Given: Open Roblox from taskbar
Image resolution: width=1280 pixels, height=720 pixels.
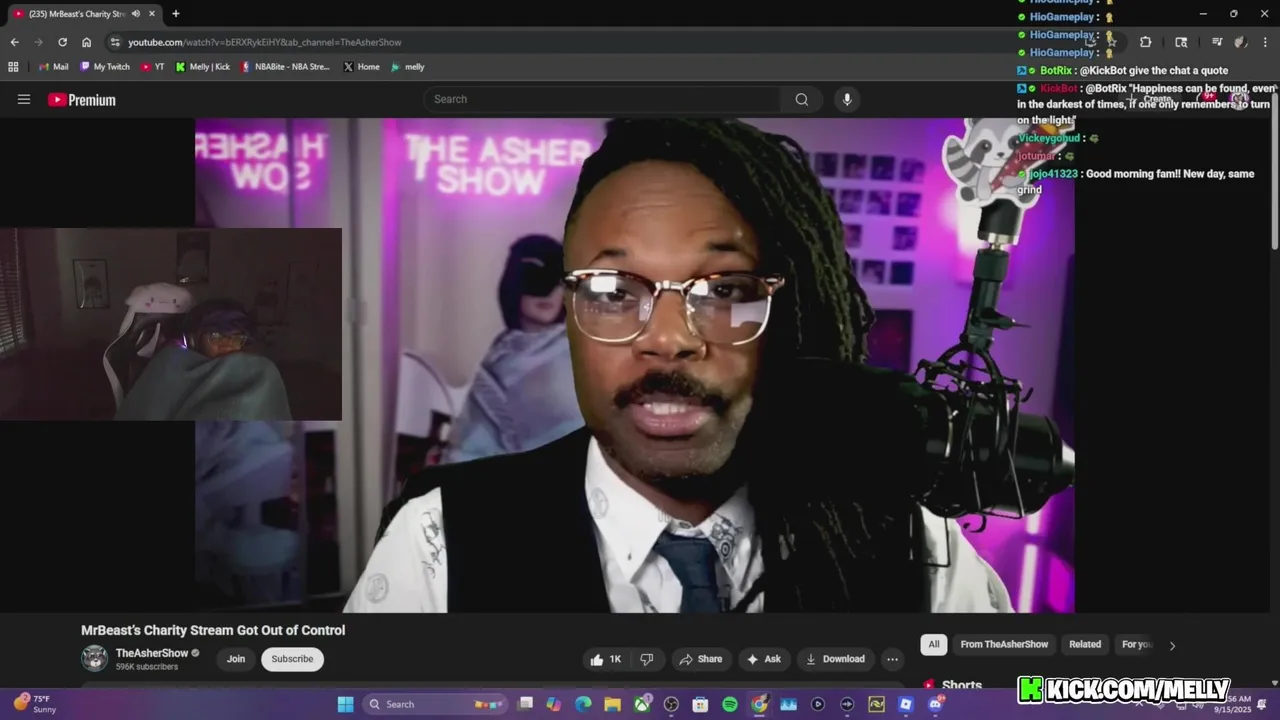Looking at the screenshot, I should coord(906,704).
